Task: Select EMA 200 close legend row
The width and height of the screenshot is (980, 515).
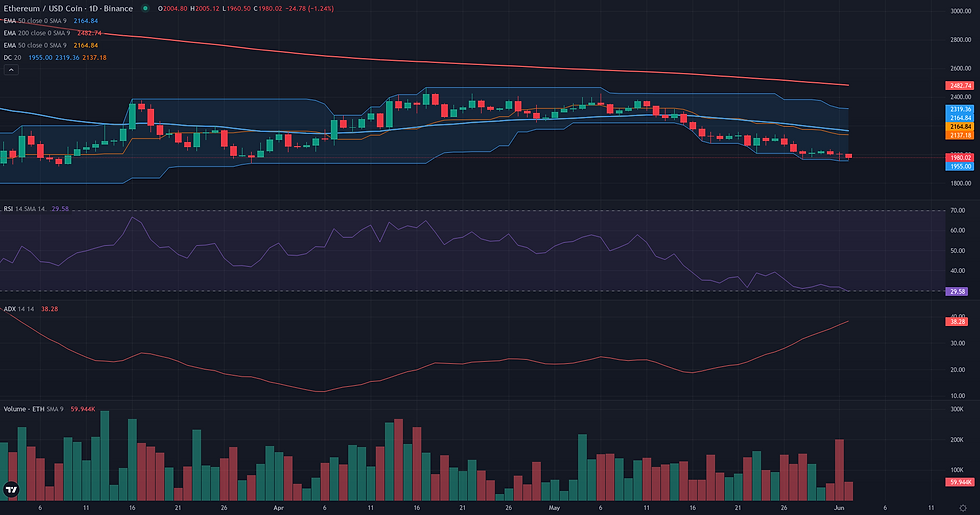Action: (52, 33)
